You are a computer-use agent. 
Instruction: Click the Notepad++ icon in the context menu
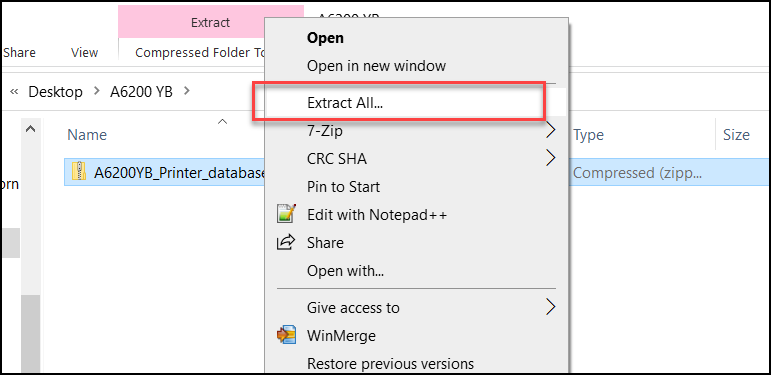click(x=286, y=214)
